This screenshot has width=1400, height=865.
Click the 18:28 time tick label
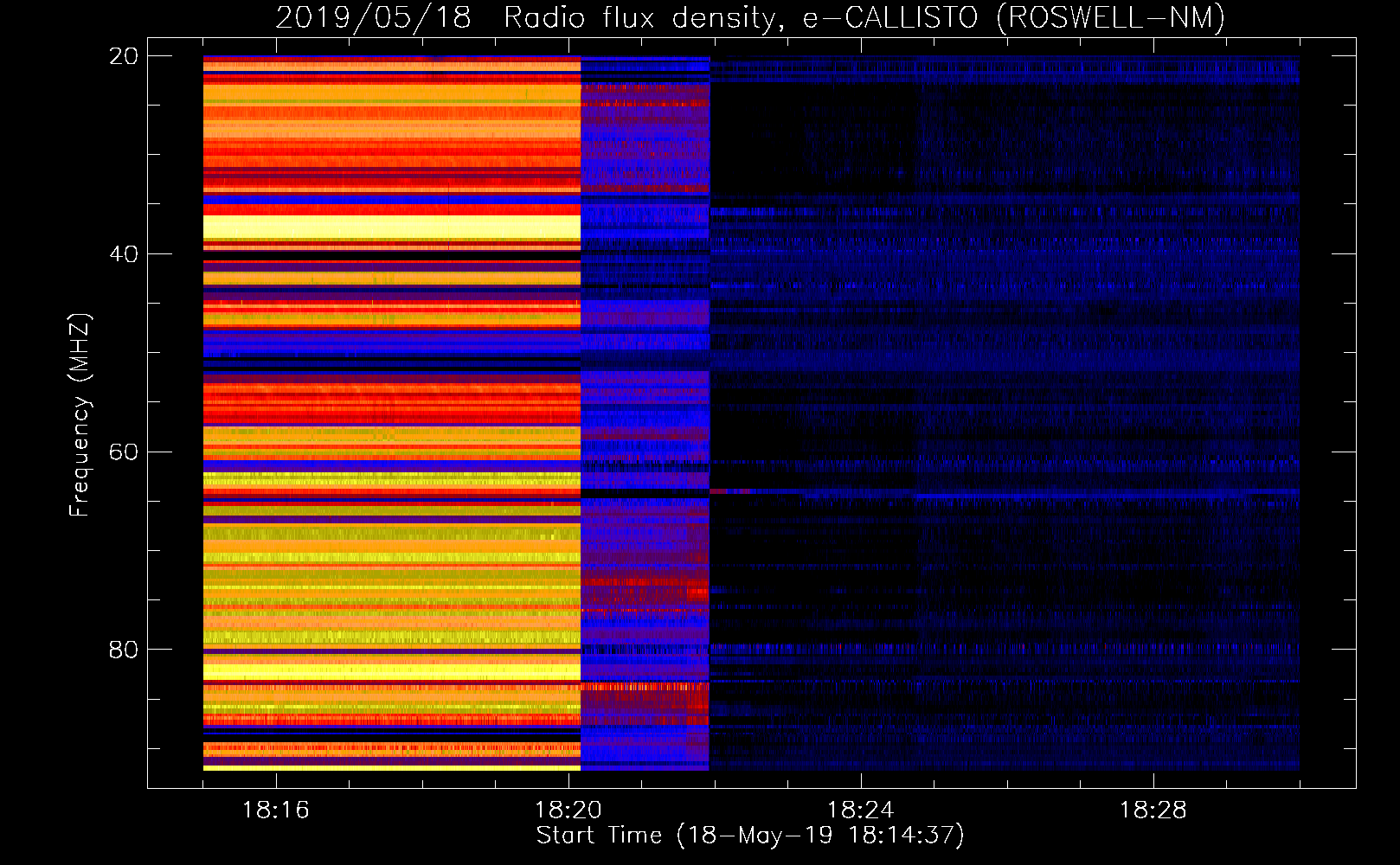1153,810
